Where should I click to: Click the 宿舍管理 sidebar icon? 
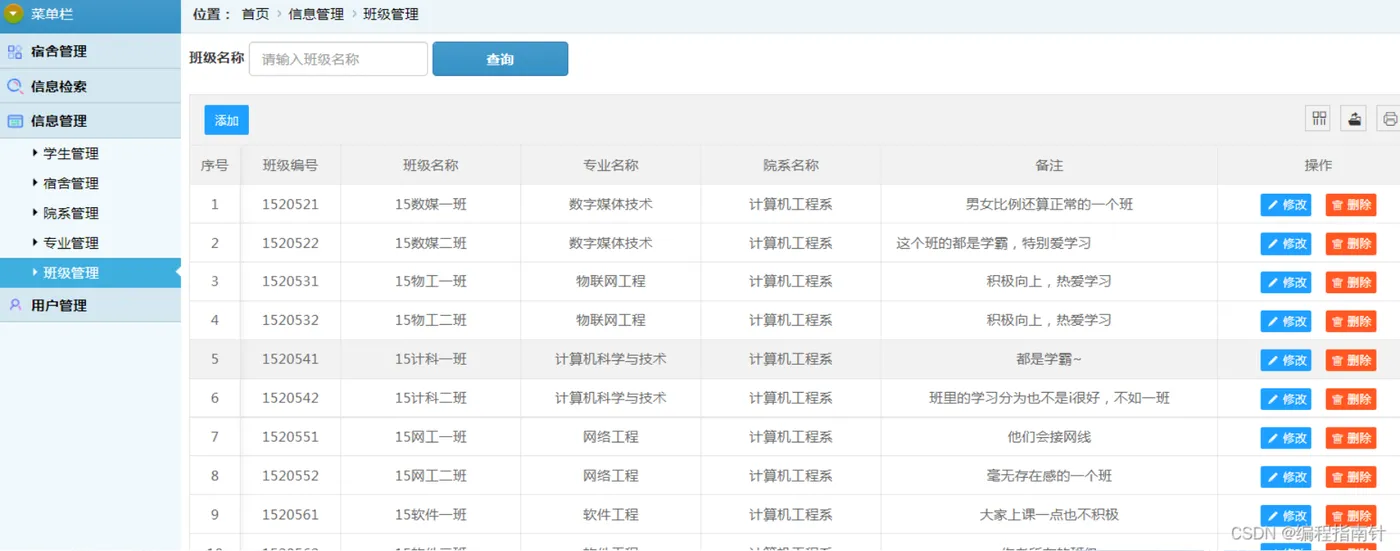[x=15, y=51]
